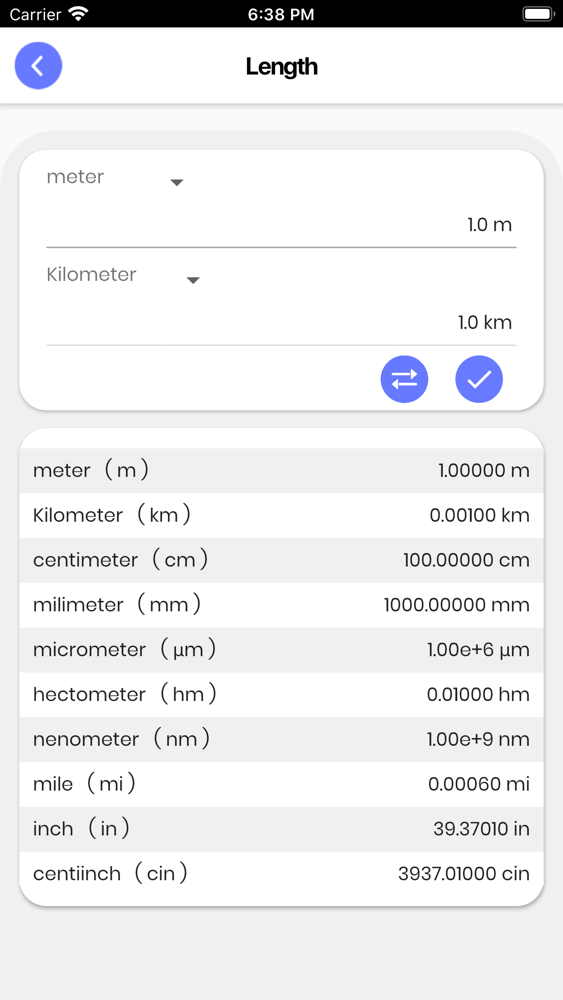
Task: Tap the back arrow button
Action: tap(38, 66)
